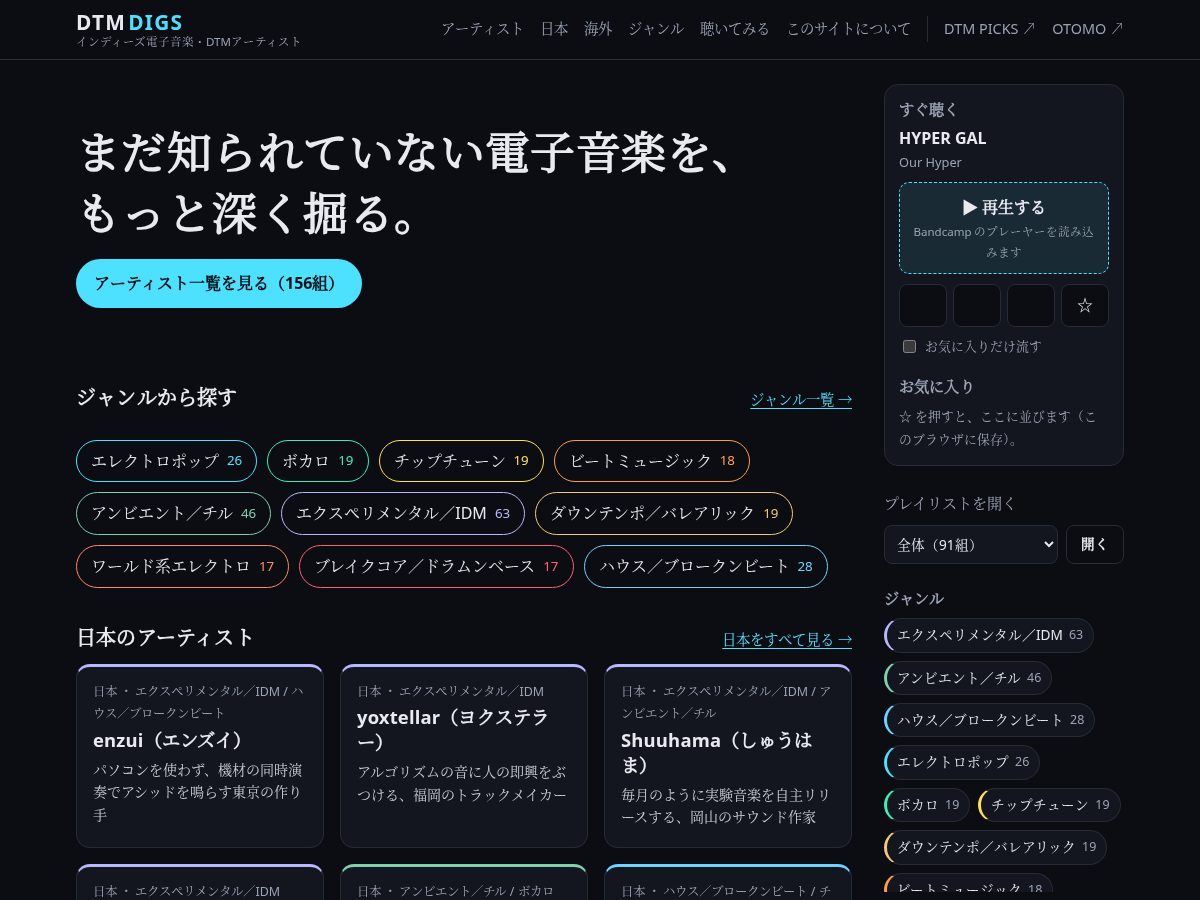Click sidebar genre tag アンビエント／チル 46

pos(968,678)
